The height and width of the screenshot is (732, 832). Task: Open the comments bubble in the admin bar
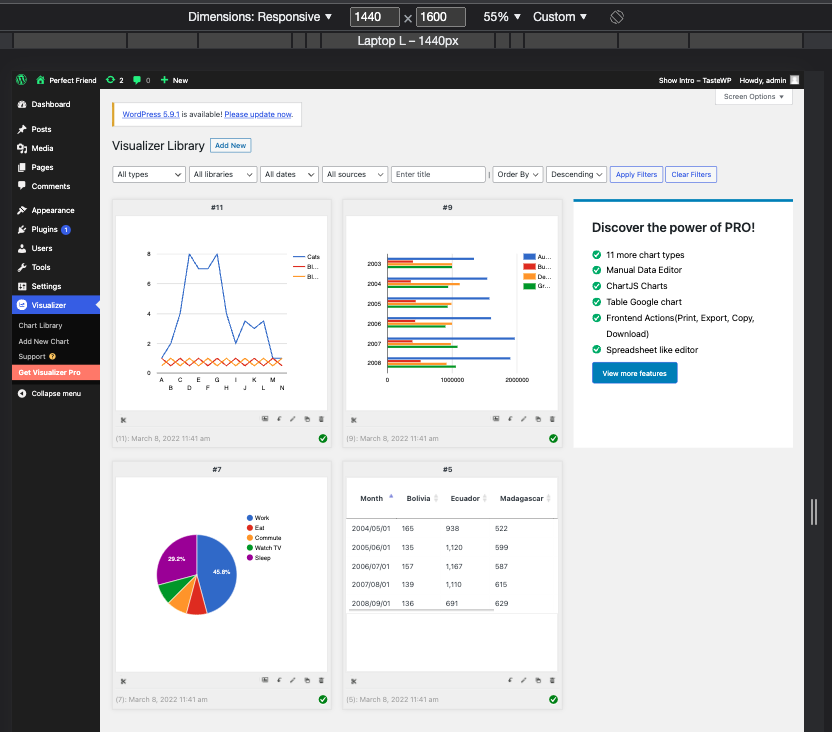pos(141,80)
